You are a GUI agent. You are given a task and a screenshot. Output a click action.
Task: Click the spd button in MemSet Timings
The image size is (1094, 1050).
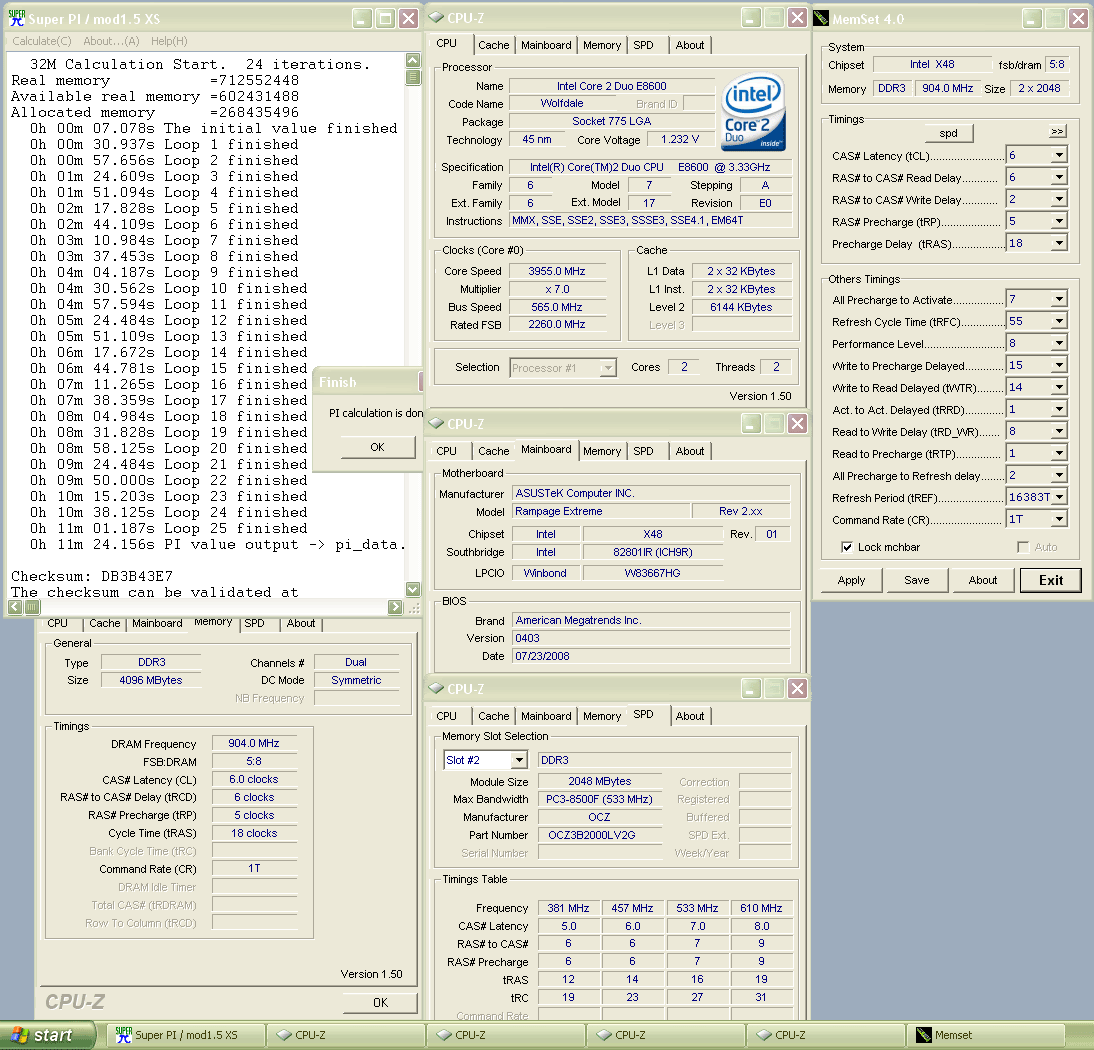(x=948, y=133)
